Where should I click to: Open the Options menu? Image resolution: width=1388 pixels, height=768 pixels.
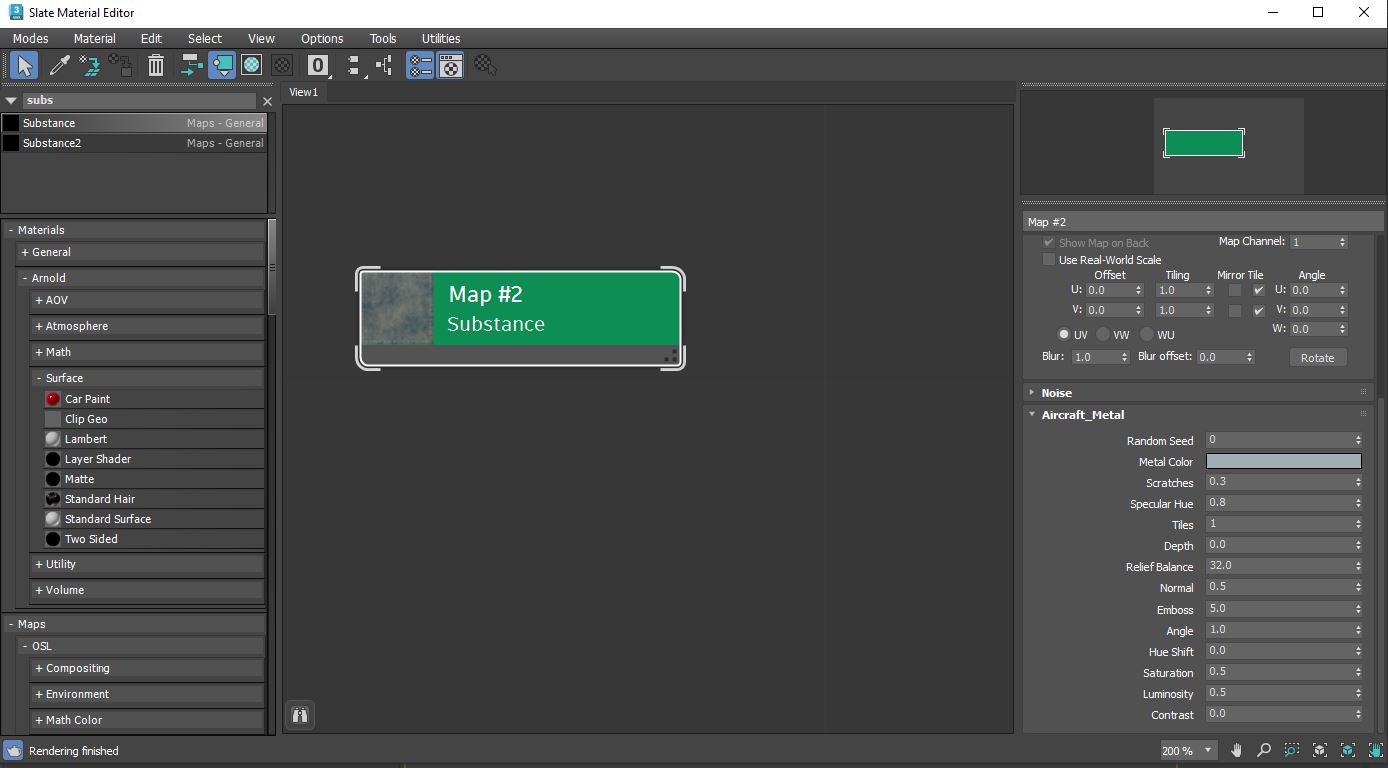(x=321, y=38)
